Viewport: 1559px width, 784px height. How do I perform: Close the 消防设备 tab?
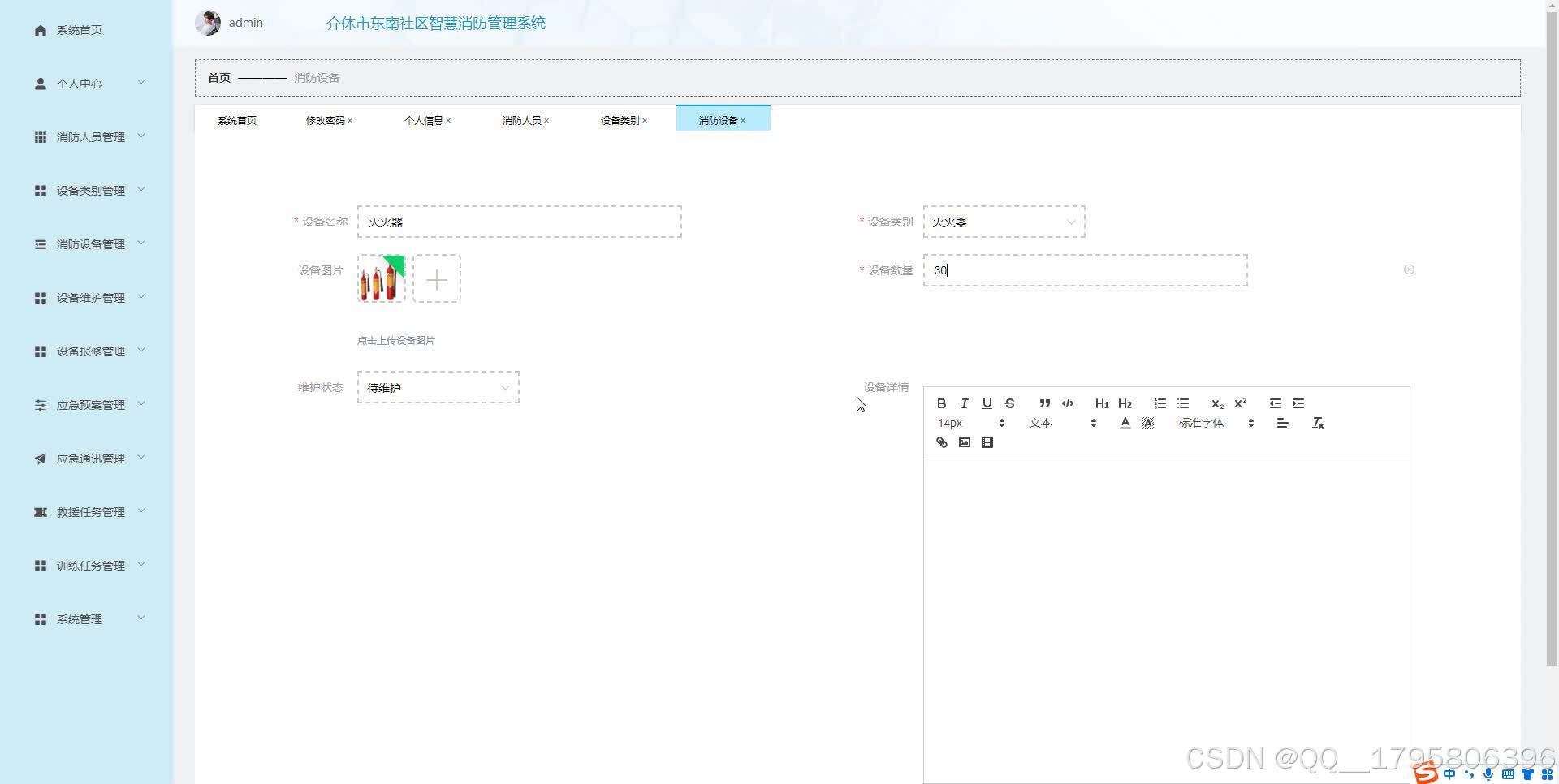click(745, 119)
